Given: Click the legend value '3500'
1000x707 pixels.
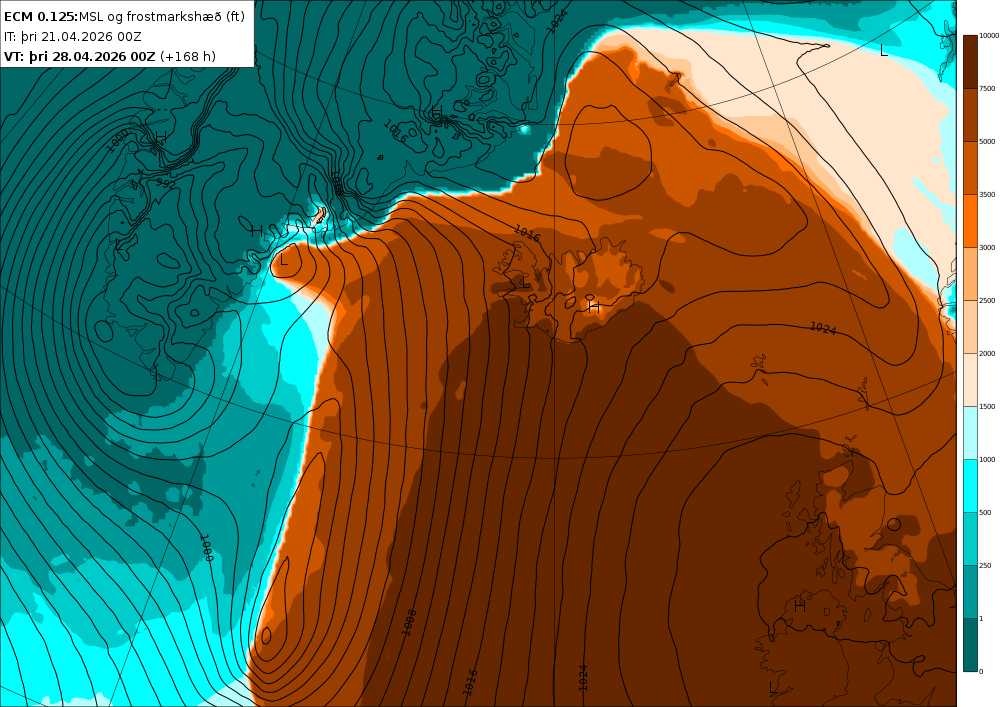Looking at the screenshot, I should click(x=987, y=194).
